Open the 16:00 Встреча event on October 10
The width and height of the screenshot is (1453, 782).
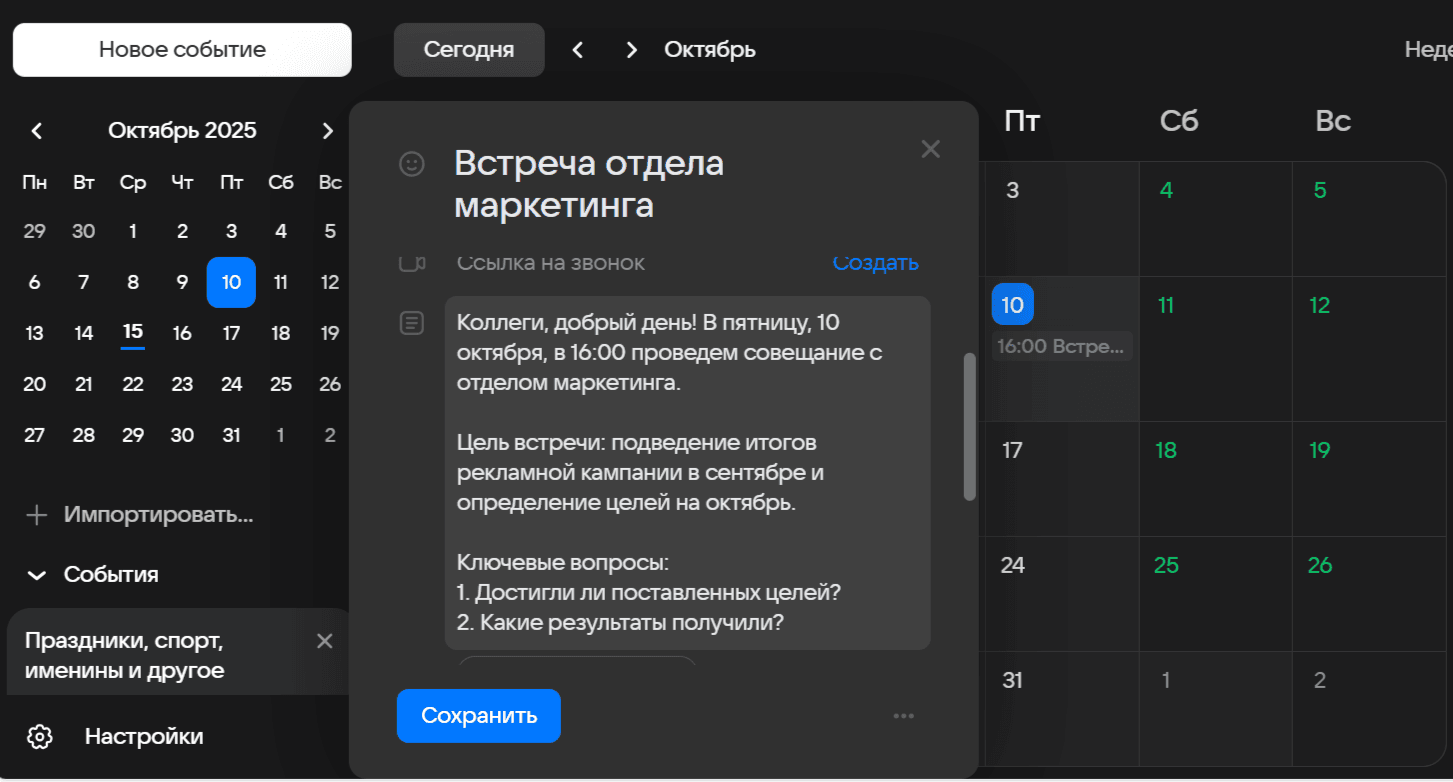coord(1060,348)
